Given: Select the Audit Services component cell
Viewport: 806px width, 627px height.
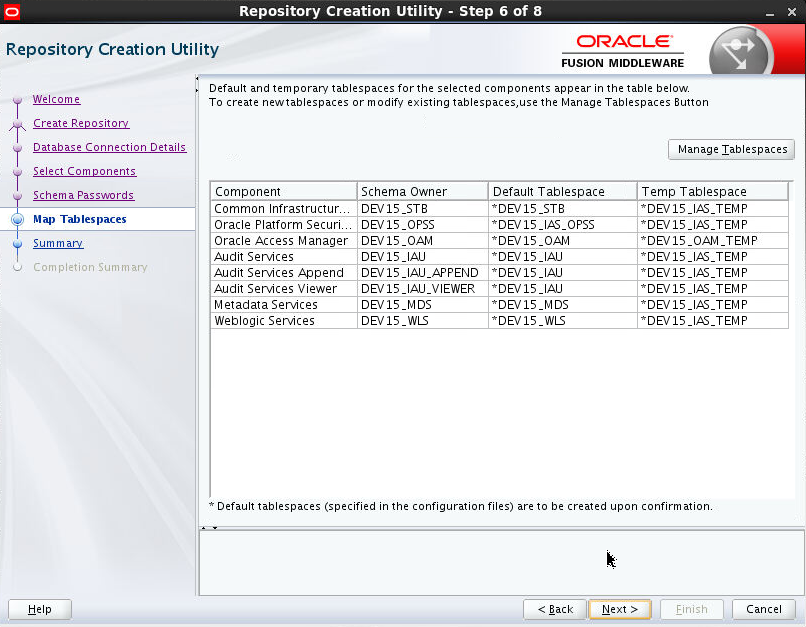Looking at the screenshot, I should pos(284,256).
